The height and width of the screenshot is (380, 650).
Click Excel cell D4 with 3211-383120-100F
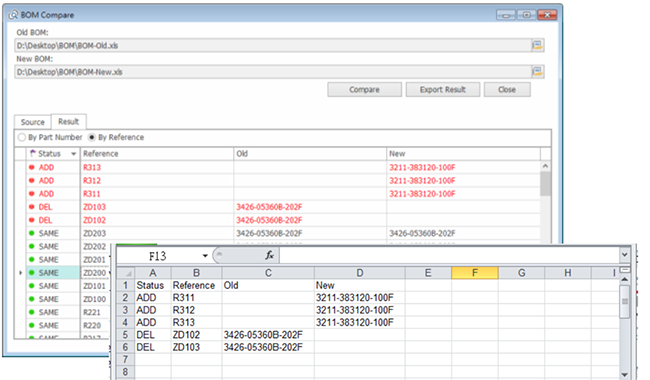tap(359, 322)
